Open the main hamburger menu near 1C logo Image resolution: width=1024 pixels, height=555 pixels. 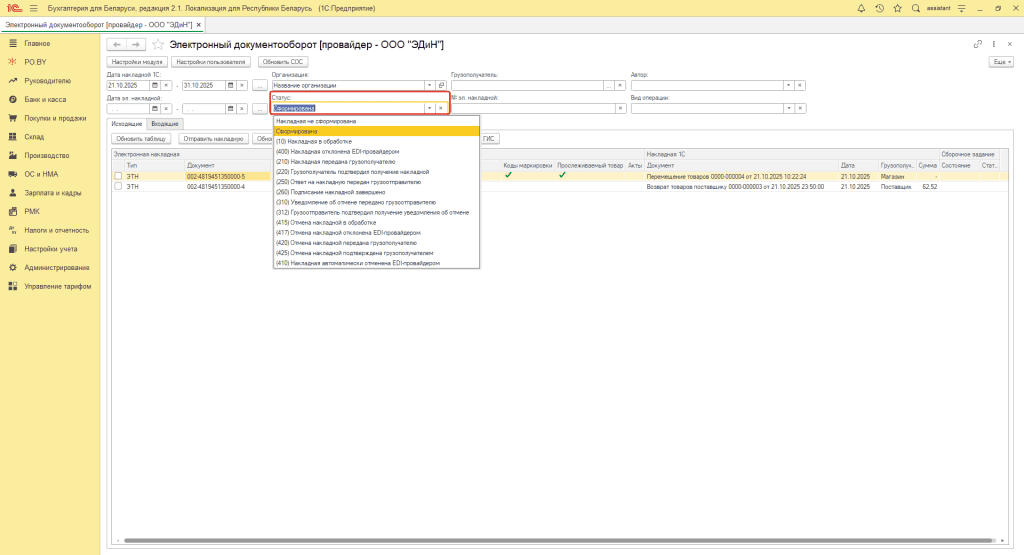pyautogui.click(x=33, y=8)
